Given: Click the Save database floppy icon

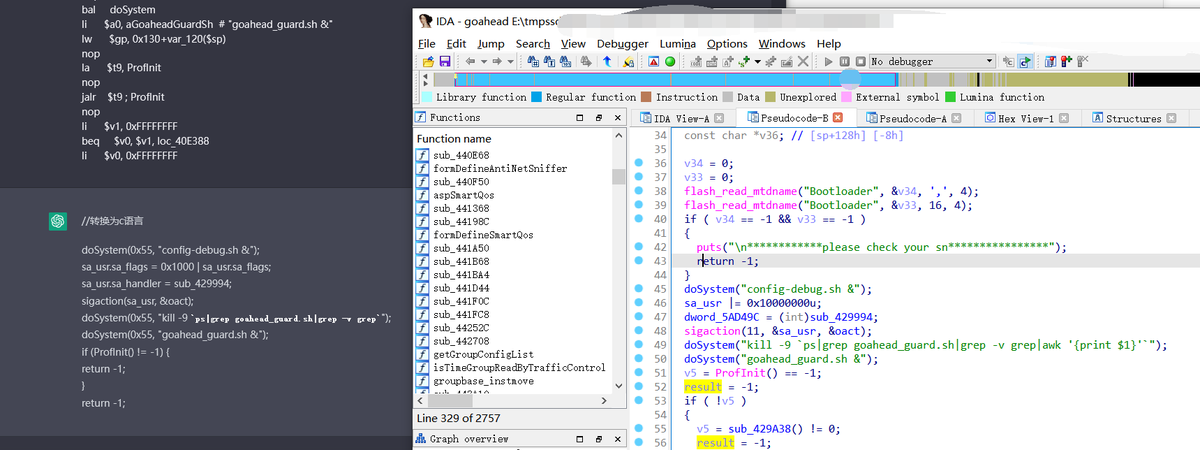Looking at the screenshot, I should click(445, 62).
